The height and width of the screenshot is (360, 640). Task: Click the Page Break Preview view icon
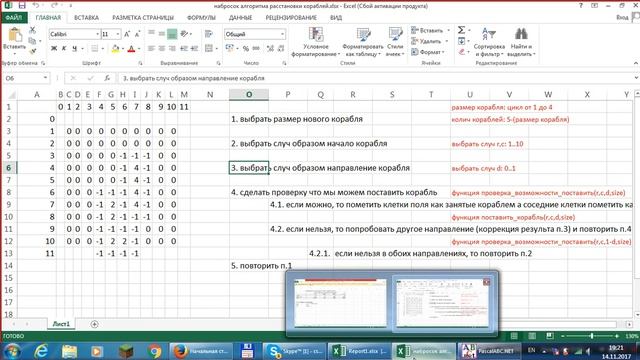pos(549,336)
